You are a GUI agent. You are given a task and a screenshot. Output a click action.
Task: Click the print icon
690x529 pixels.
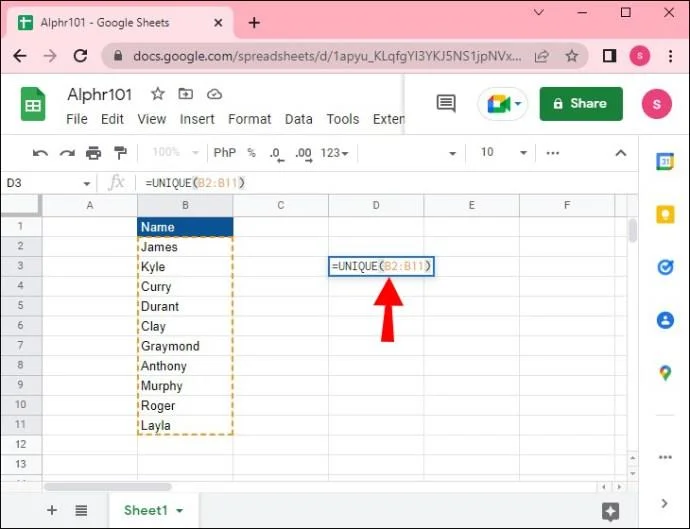[x=93, y=153]
